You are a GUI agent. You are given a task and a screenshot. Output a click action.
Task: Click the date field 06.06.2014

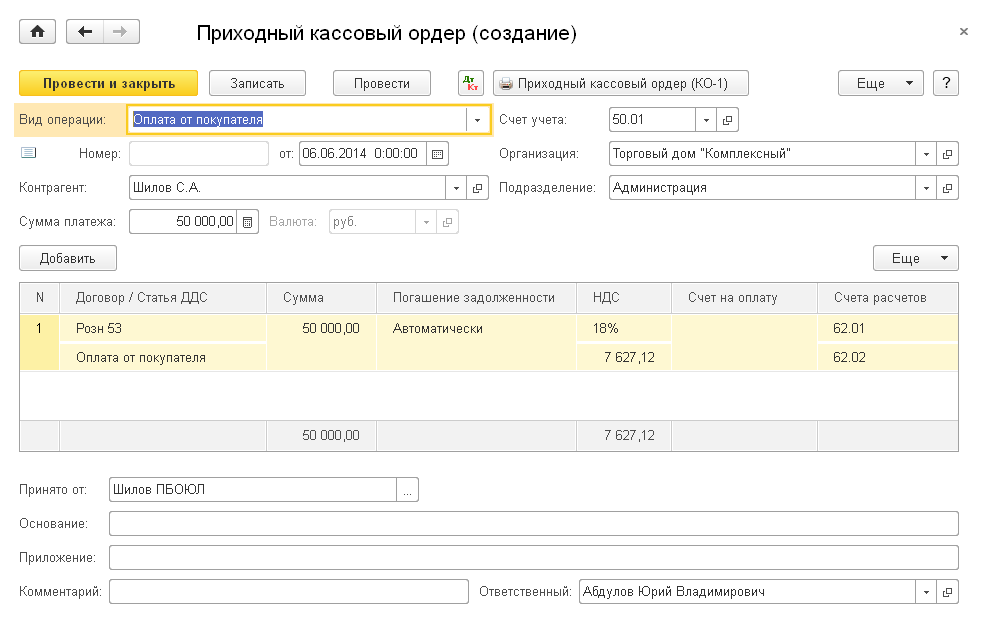pyautogui.click(x=363, y=153)
